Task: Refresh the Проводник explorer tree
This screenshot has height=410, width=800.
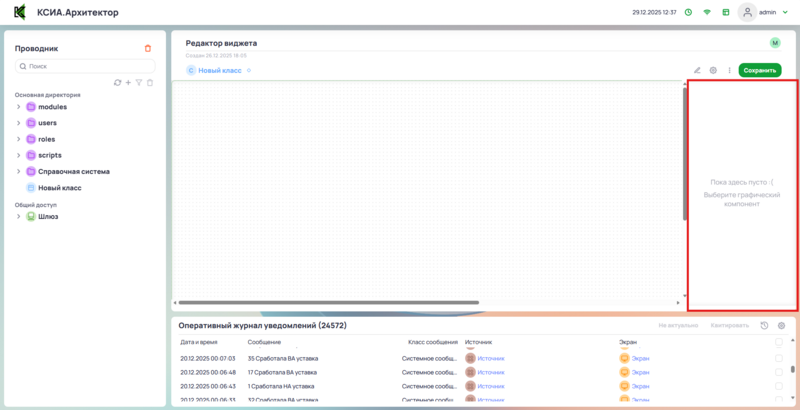Action: point(117,82)
